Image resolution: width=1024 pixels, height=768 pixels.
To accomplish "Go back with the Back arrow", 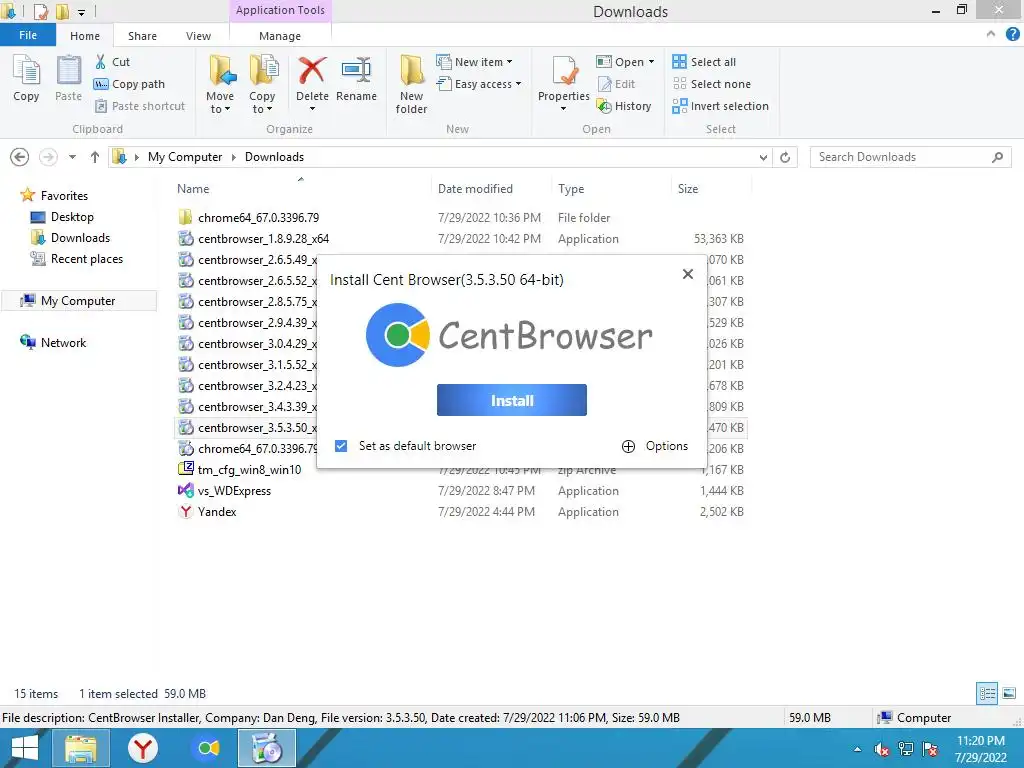I will pyautogui.click(x=20, y=157).
